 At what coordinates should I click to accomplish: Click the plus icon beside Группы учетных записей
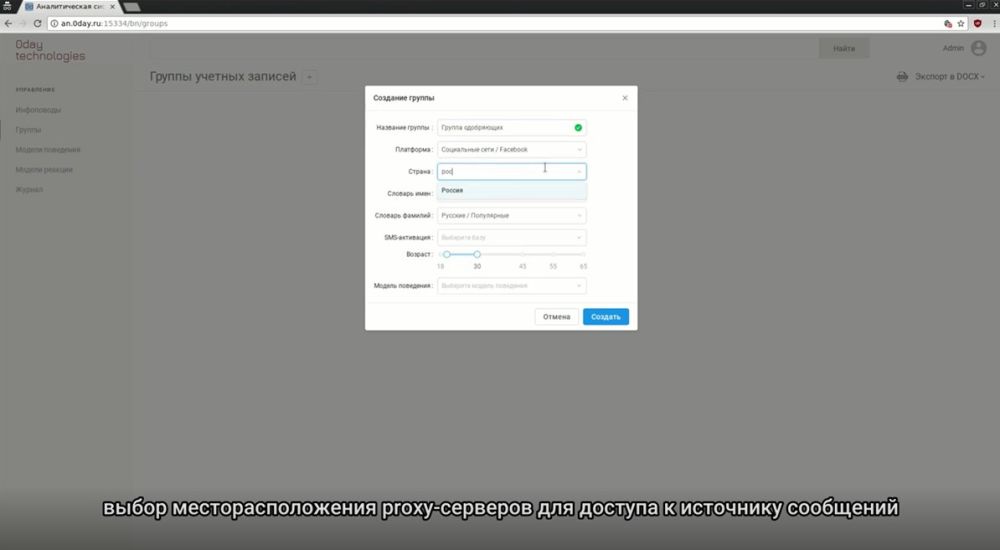[309, 77]
